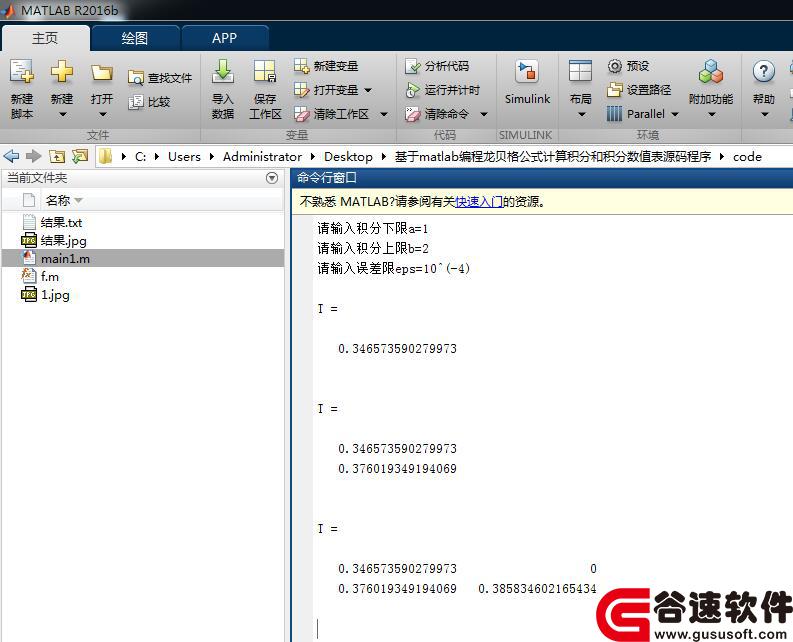793x642 pixels.
Task: Click Open Variable (打开变量) icon
Action: point(301,90)
